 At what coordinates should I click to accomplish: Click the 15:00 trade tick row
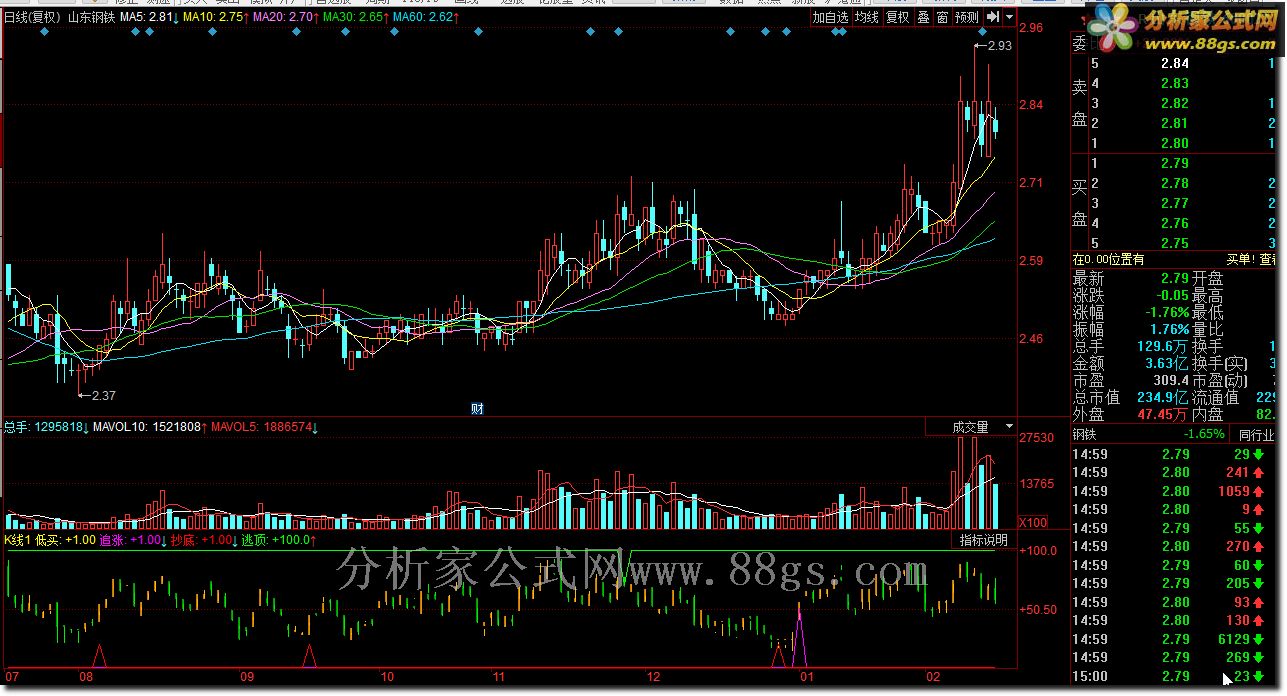coord(1174,677)
